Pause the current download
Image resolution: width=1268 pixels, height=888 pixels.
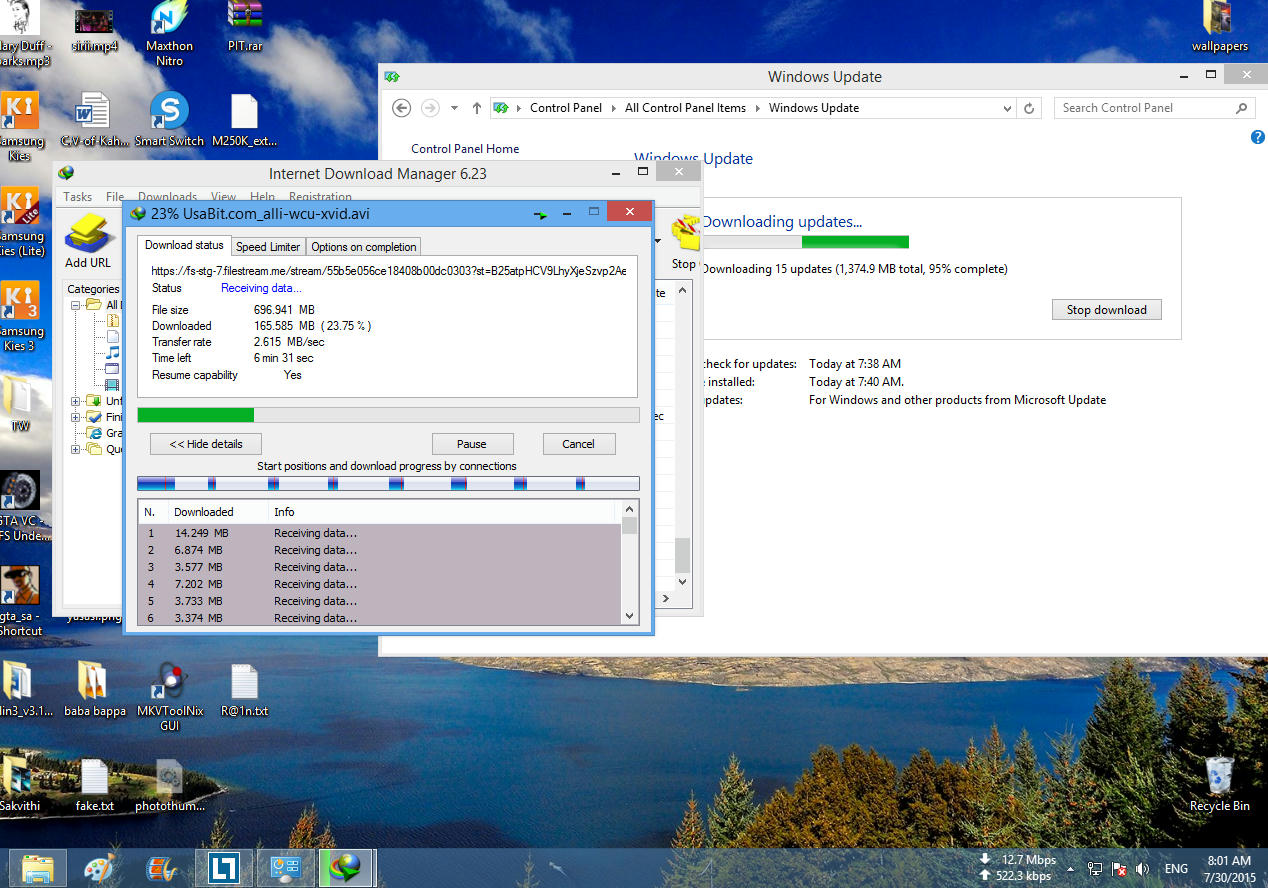coord(472,444)
